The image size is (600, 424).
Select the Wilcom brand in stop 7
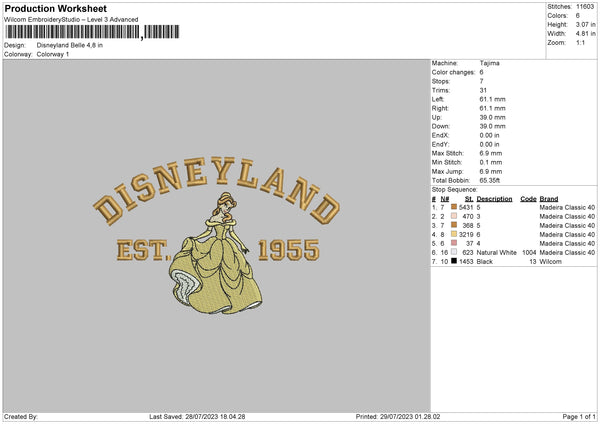pos(551,262)
